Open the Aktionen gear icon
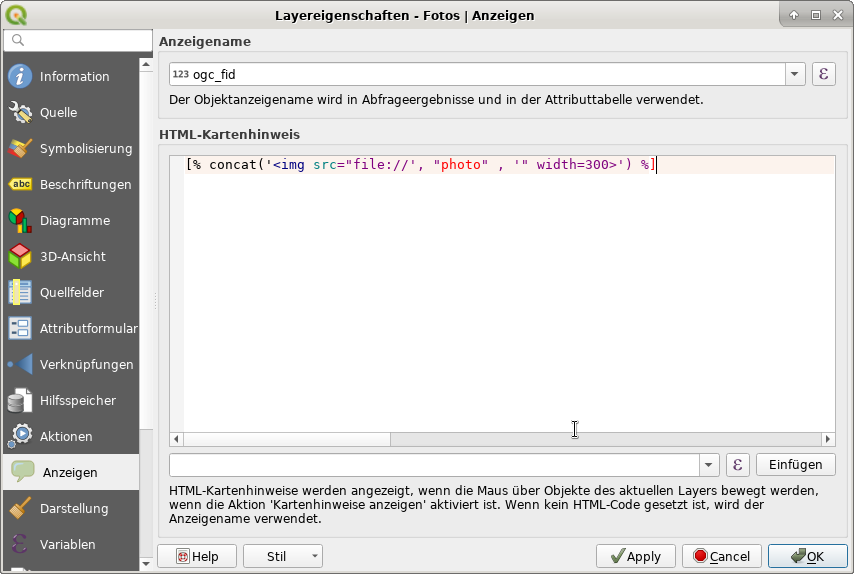 [20, 437]
